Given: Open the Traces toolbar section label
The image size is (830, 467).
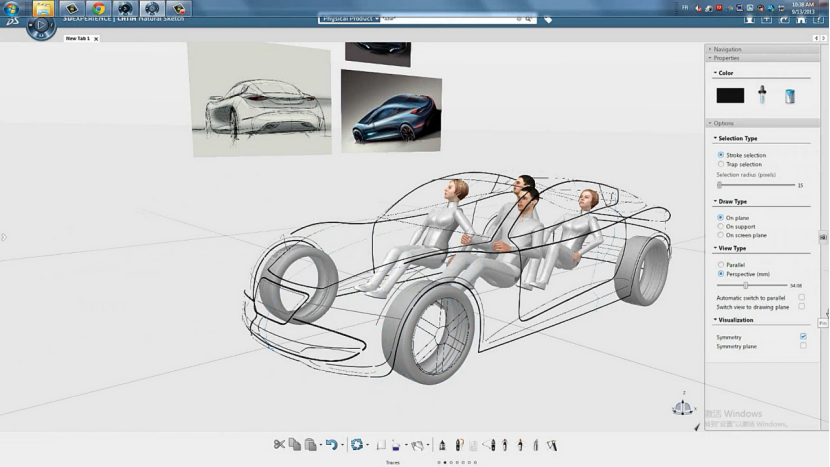Looking at the screenshot, I should click(x=393, y=462).
